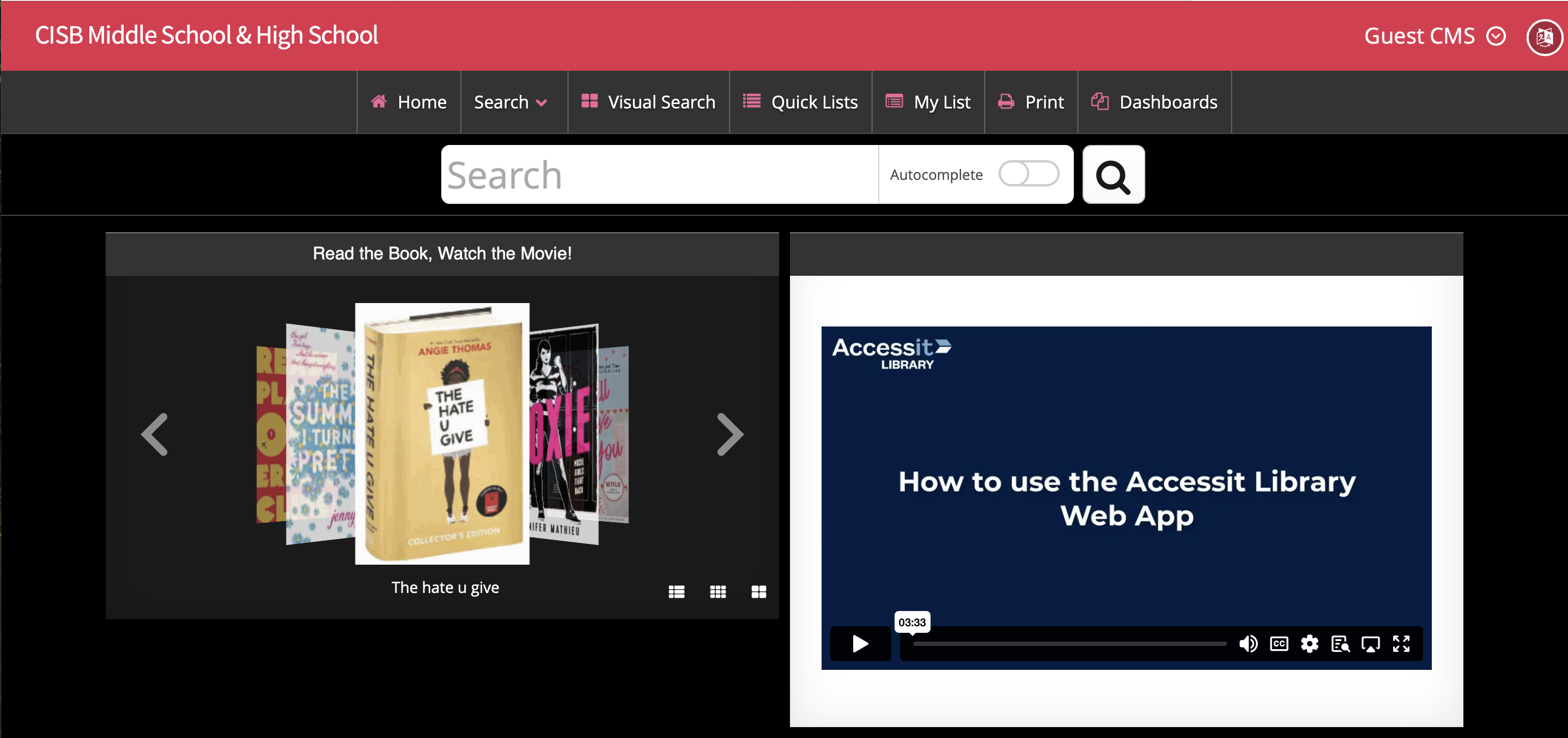Click 'The hate u give' title text
The width and height of the screenshot is (1568, 738).
[x=445, y=588]
